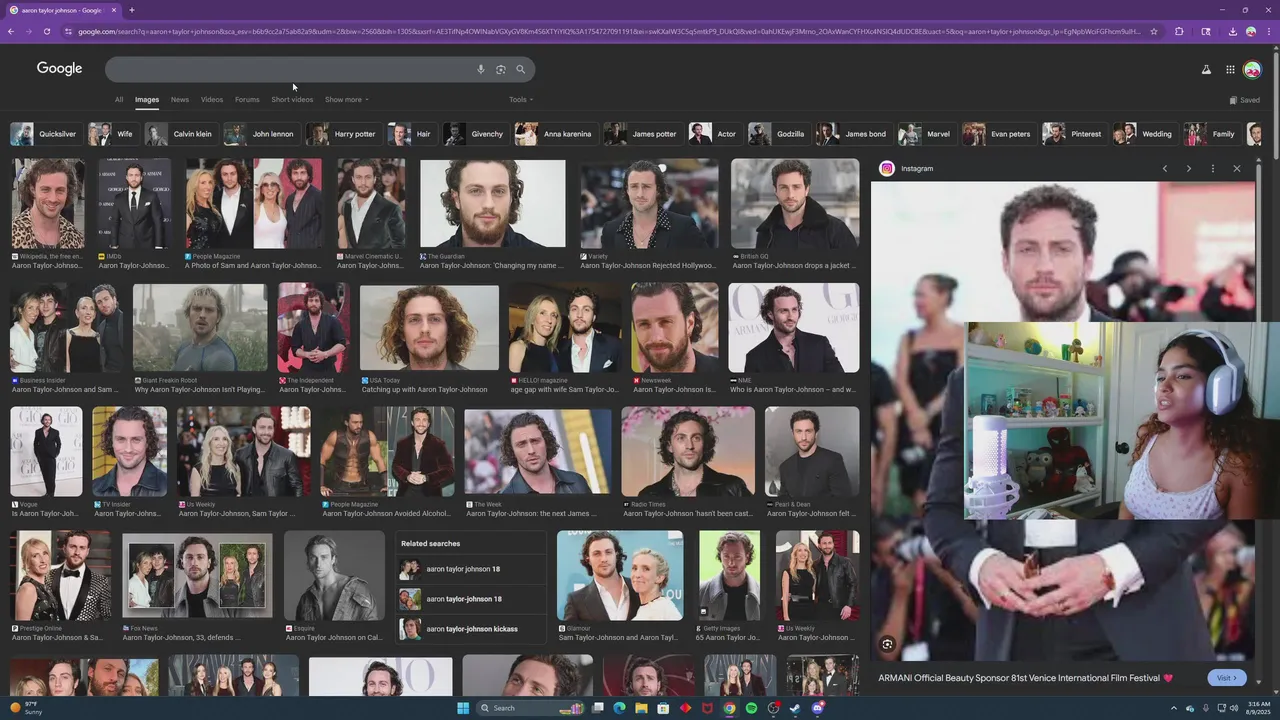Go to the Forums tab
The width and height of the screenshot is (1280, 720).
coord(247,99)
